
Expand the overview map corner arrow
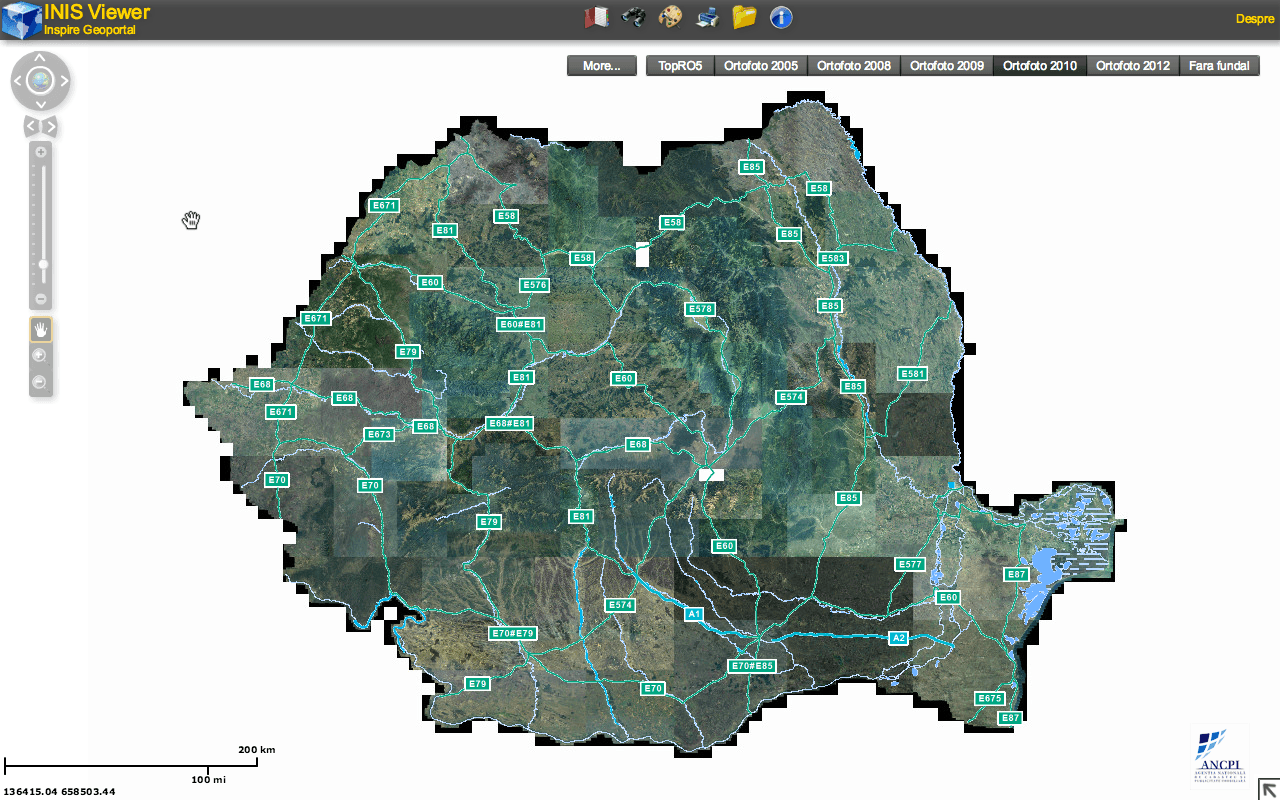pos(1268,788)
